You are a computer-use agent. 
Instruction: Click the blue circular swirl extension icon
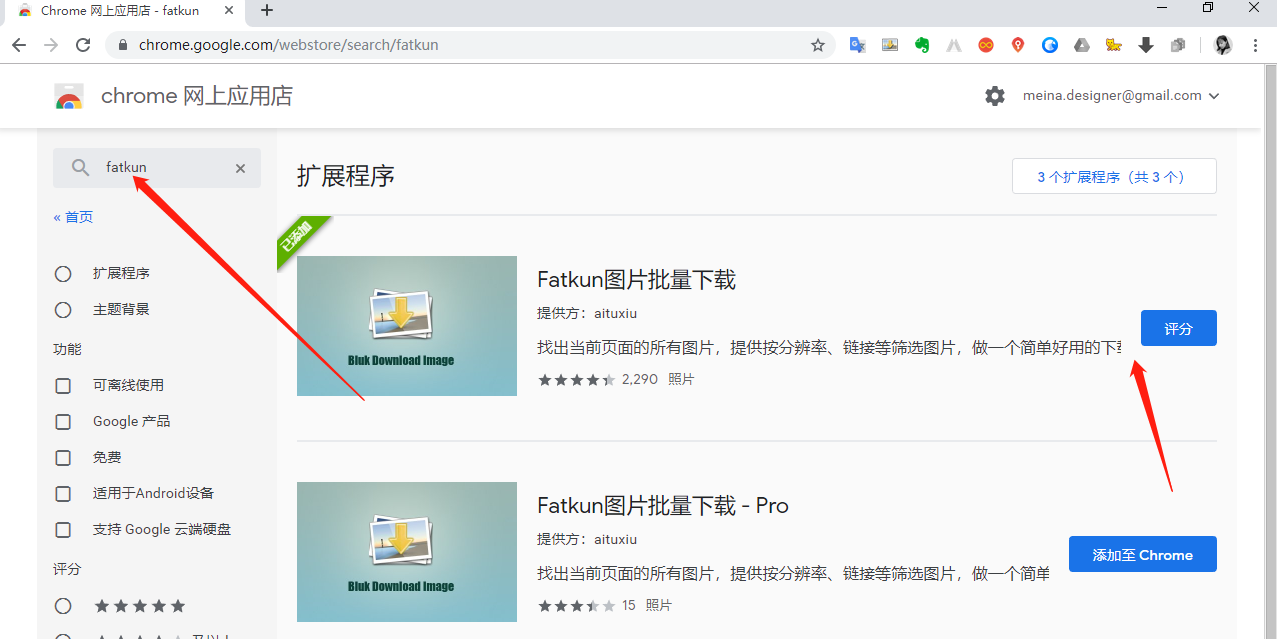1050,45
